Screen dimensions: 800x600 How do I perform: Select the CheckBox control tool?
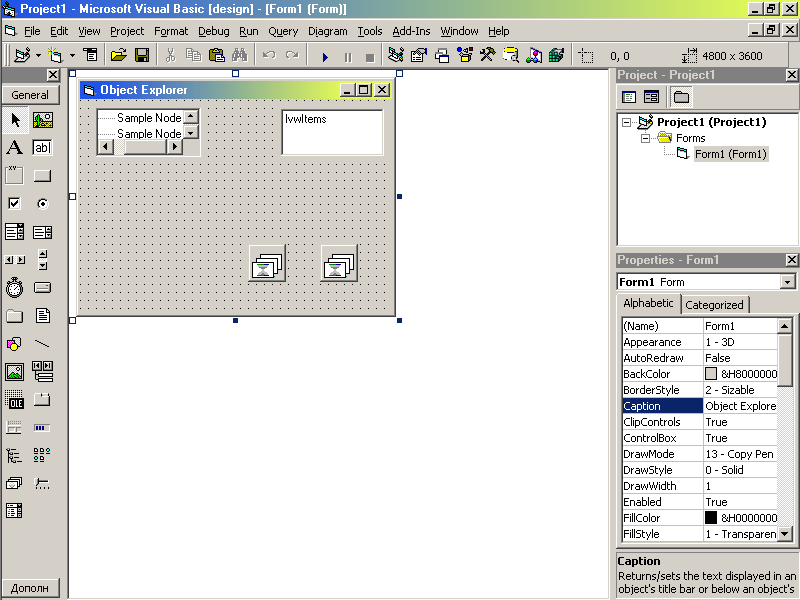tap(14, 204)
